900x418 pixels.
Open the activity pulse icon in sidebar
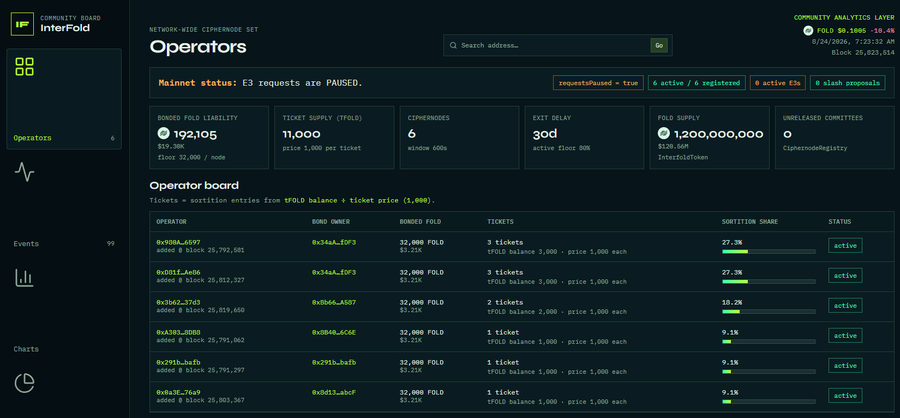[x=24, y=172]
